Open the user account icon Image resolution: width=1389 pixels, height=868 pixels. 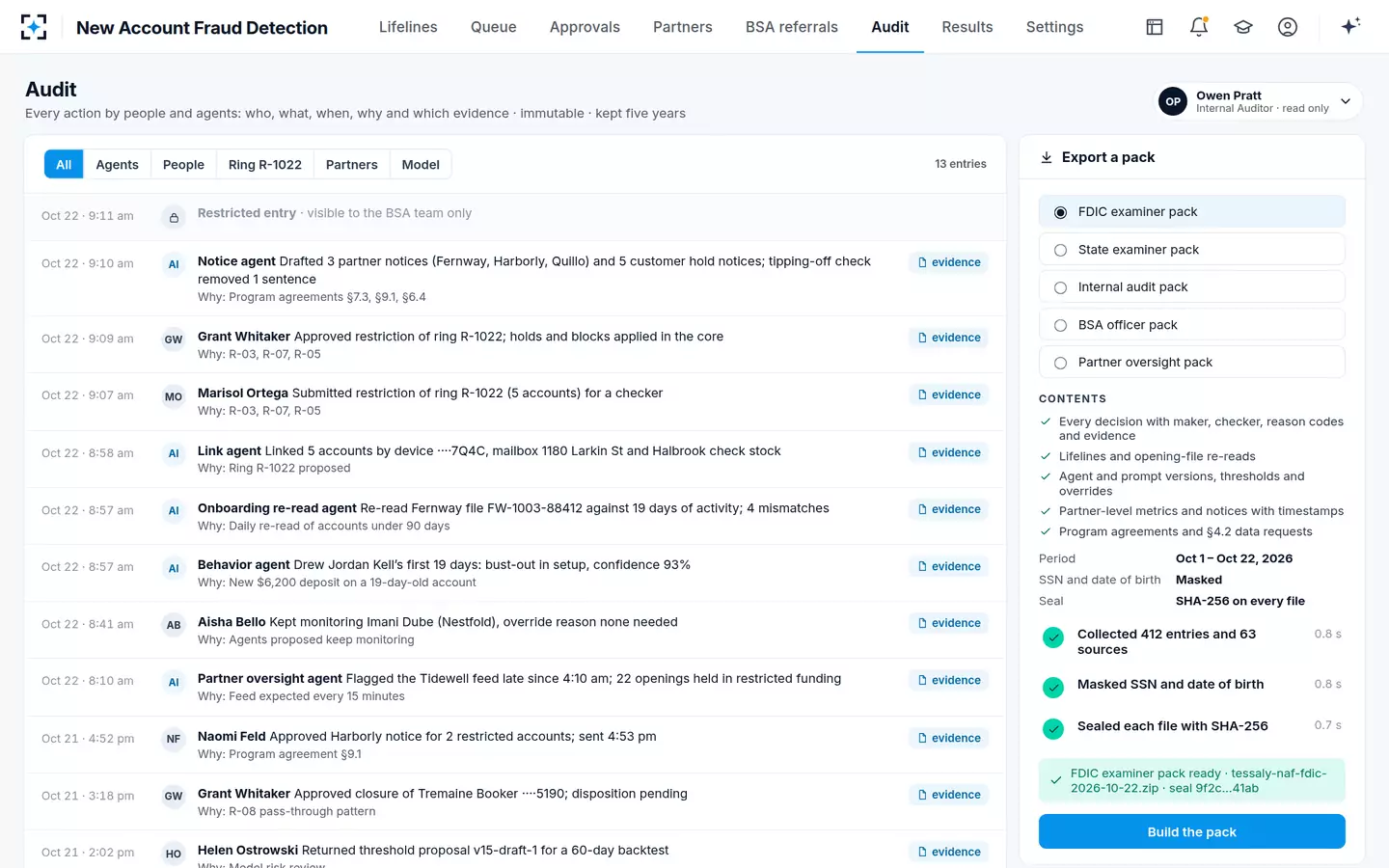1288,27
